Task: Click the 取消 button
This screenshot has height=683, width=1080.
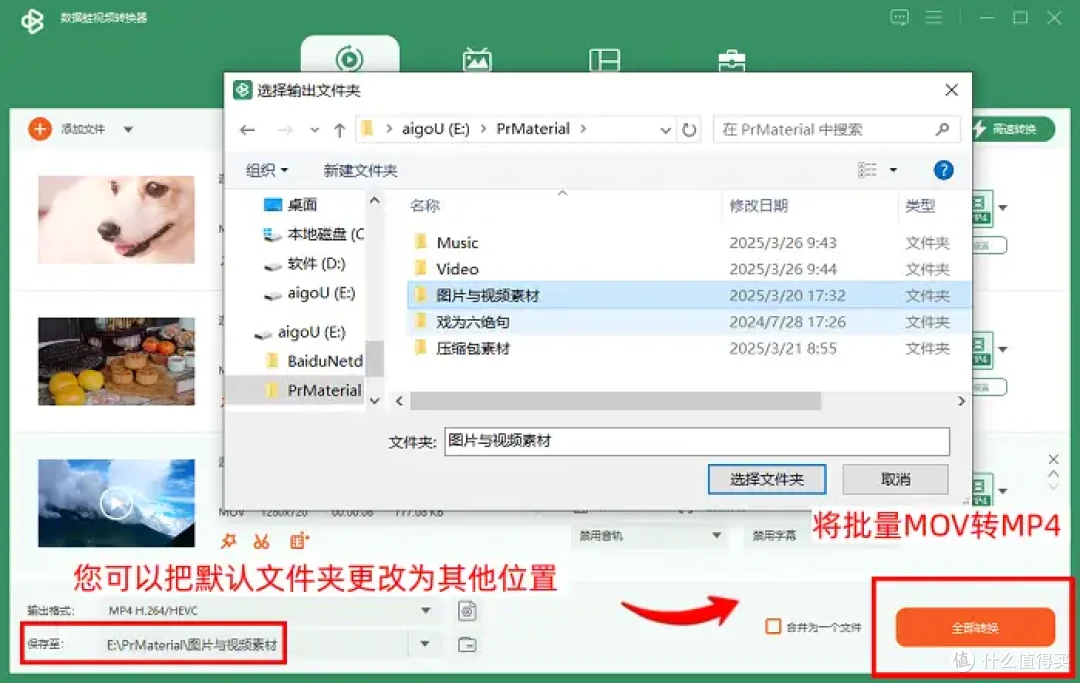Action: [x=895, y=479]
